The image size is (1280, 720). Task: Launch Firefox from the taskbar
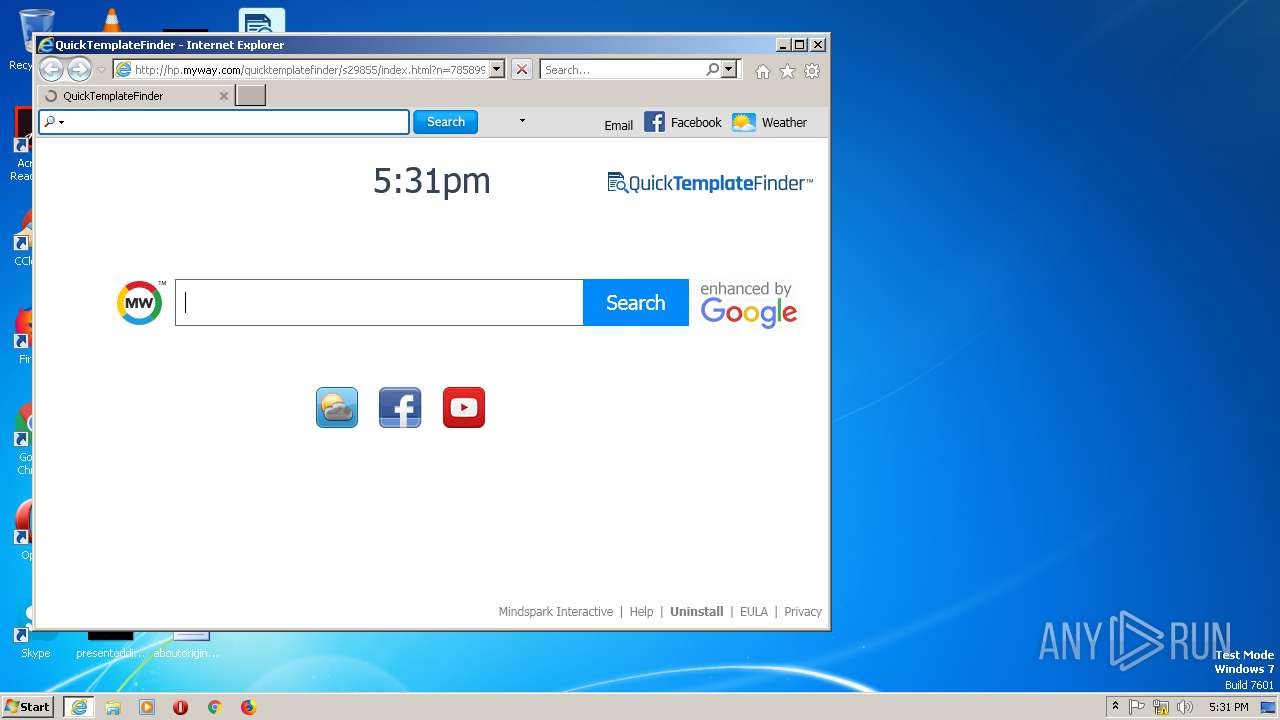(x=248, y=707)
